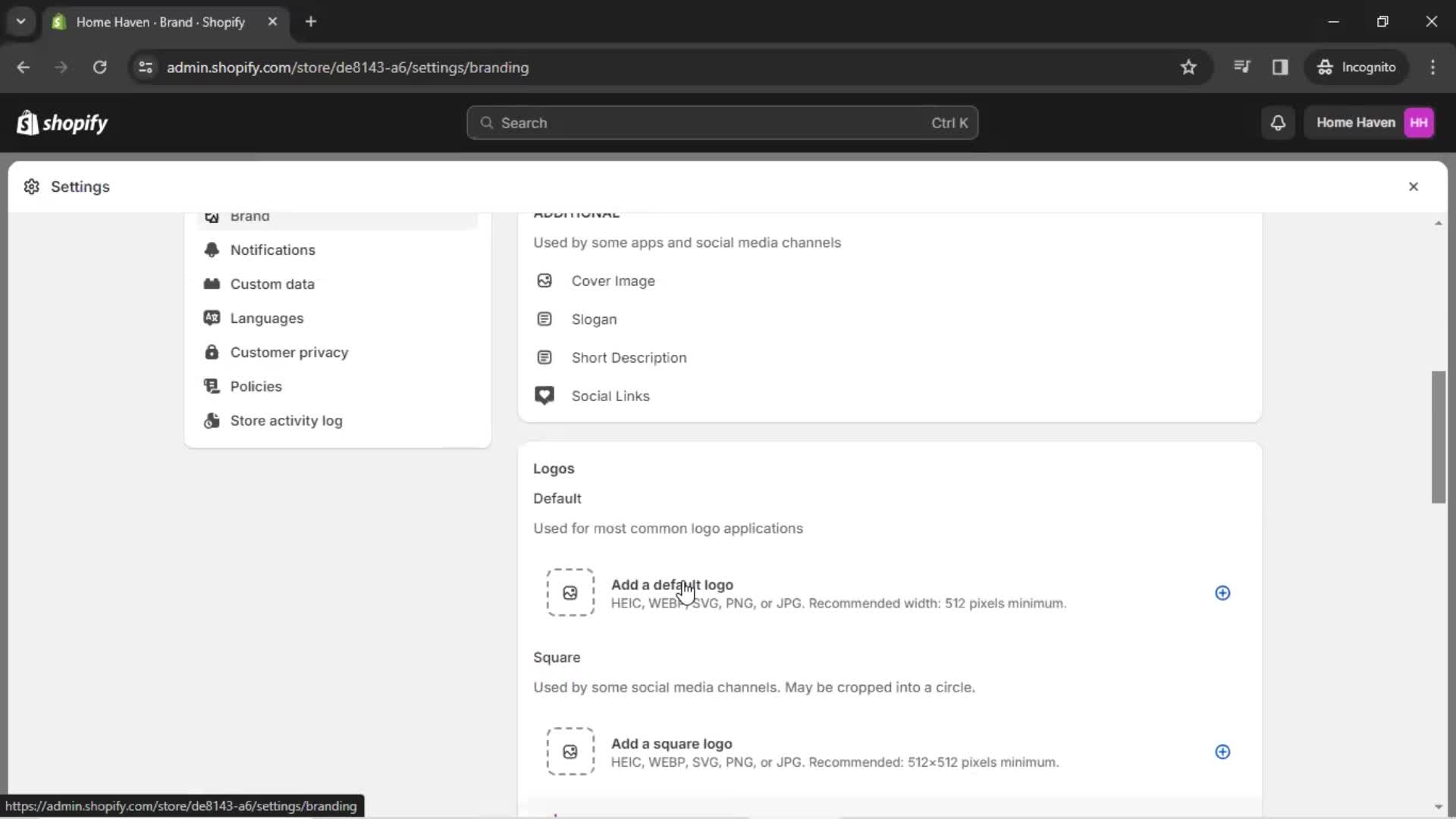
Task: Toggle the Short Description field
Action: click(x=629, y=357)
